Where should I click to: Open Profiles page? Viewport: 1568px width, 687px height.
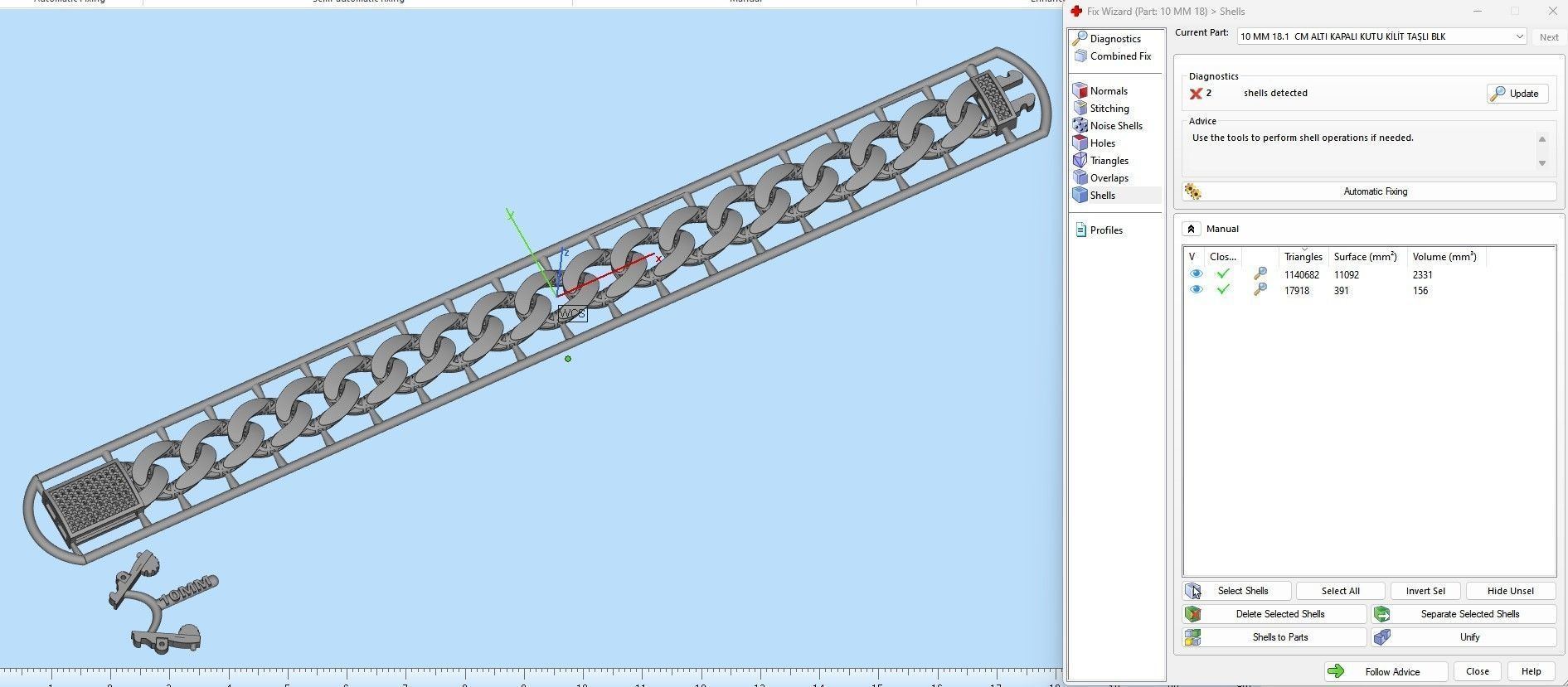(x=1106, y=230)
